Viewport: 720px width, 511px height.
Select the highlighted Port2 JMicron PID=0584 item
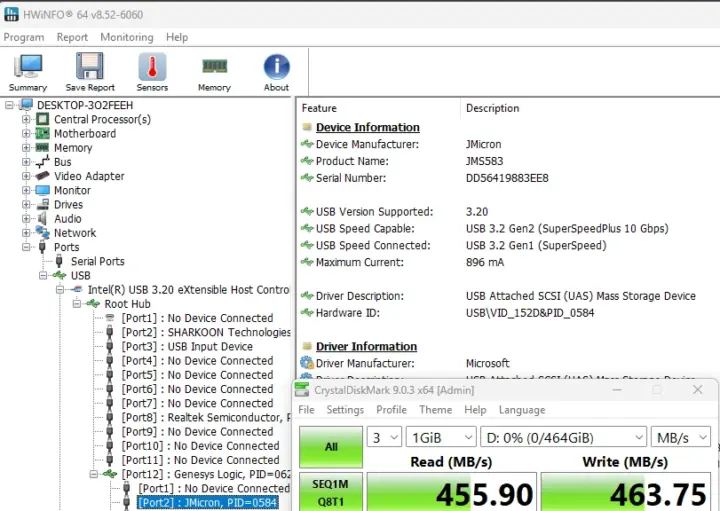point(208,503)
